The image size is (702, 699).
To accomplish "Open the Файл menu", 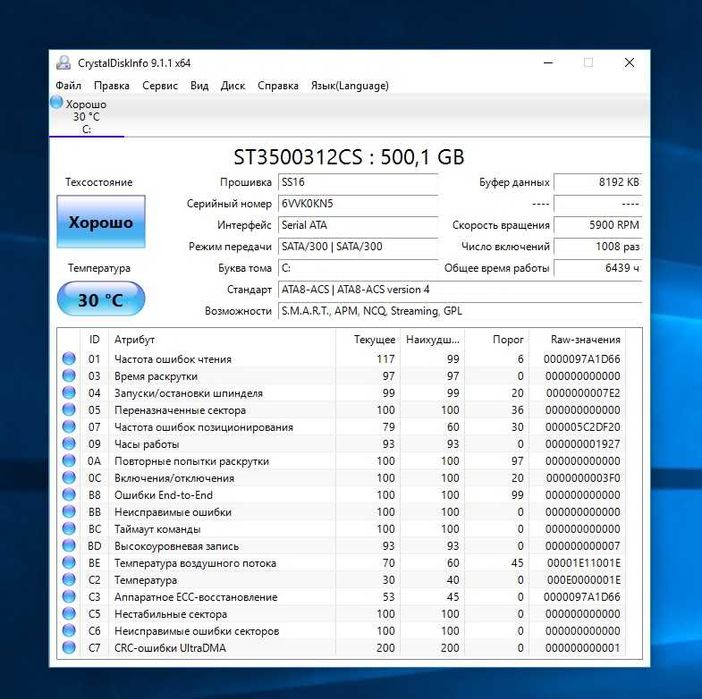I will [68, 86].
